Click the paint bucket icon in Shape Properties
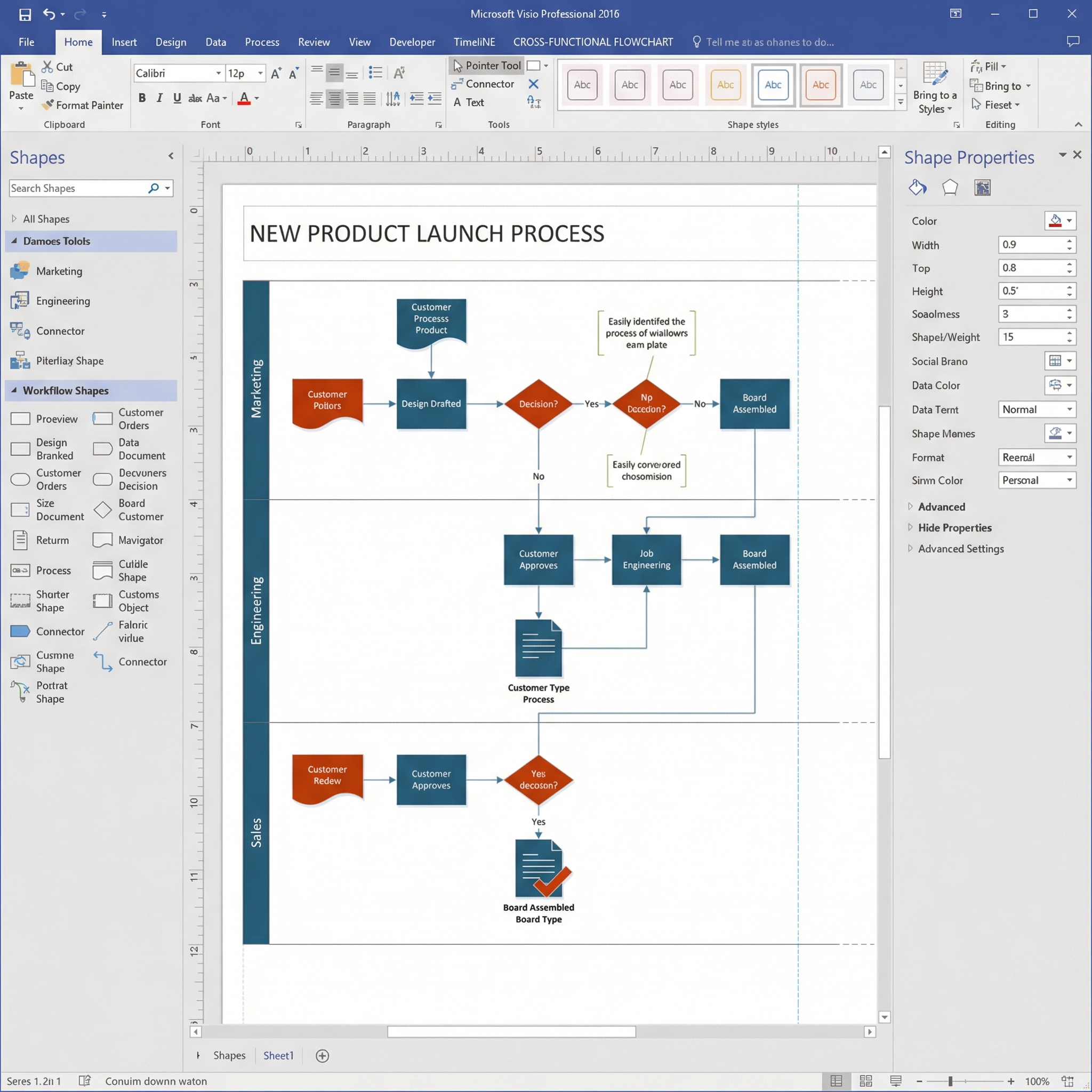1092x1092 pixels. [x=917, y=187]
